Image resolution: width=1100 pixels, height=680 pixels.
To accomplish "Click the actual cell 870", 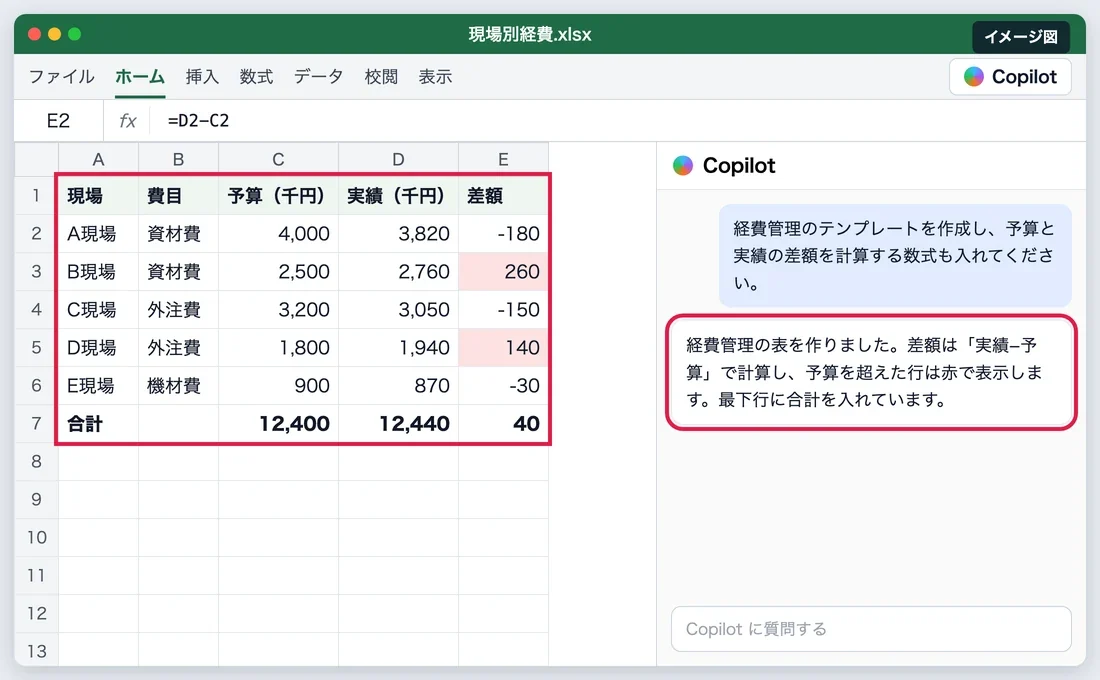I will click(x=398, y=385).
